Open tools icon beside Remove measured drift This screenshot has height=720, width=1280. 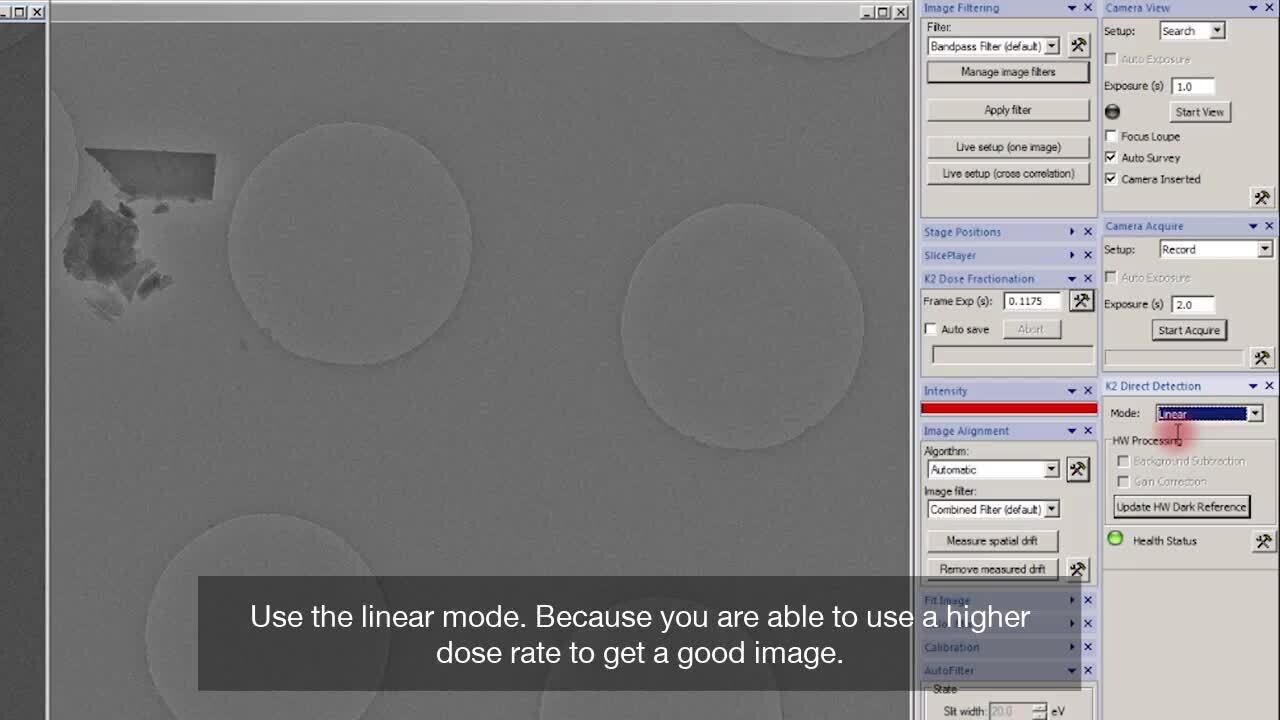(1077, 569)
